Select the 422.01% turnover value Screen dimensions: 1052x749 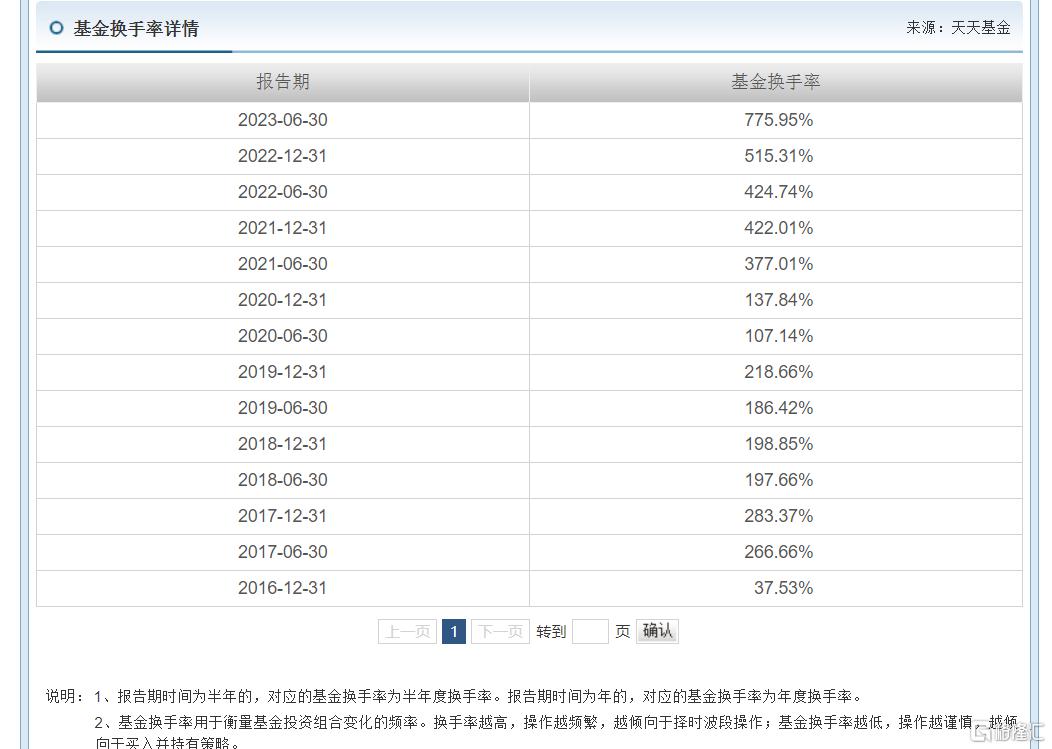click(778, 228)
